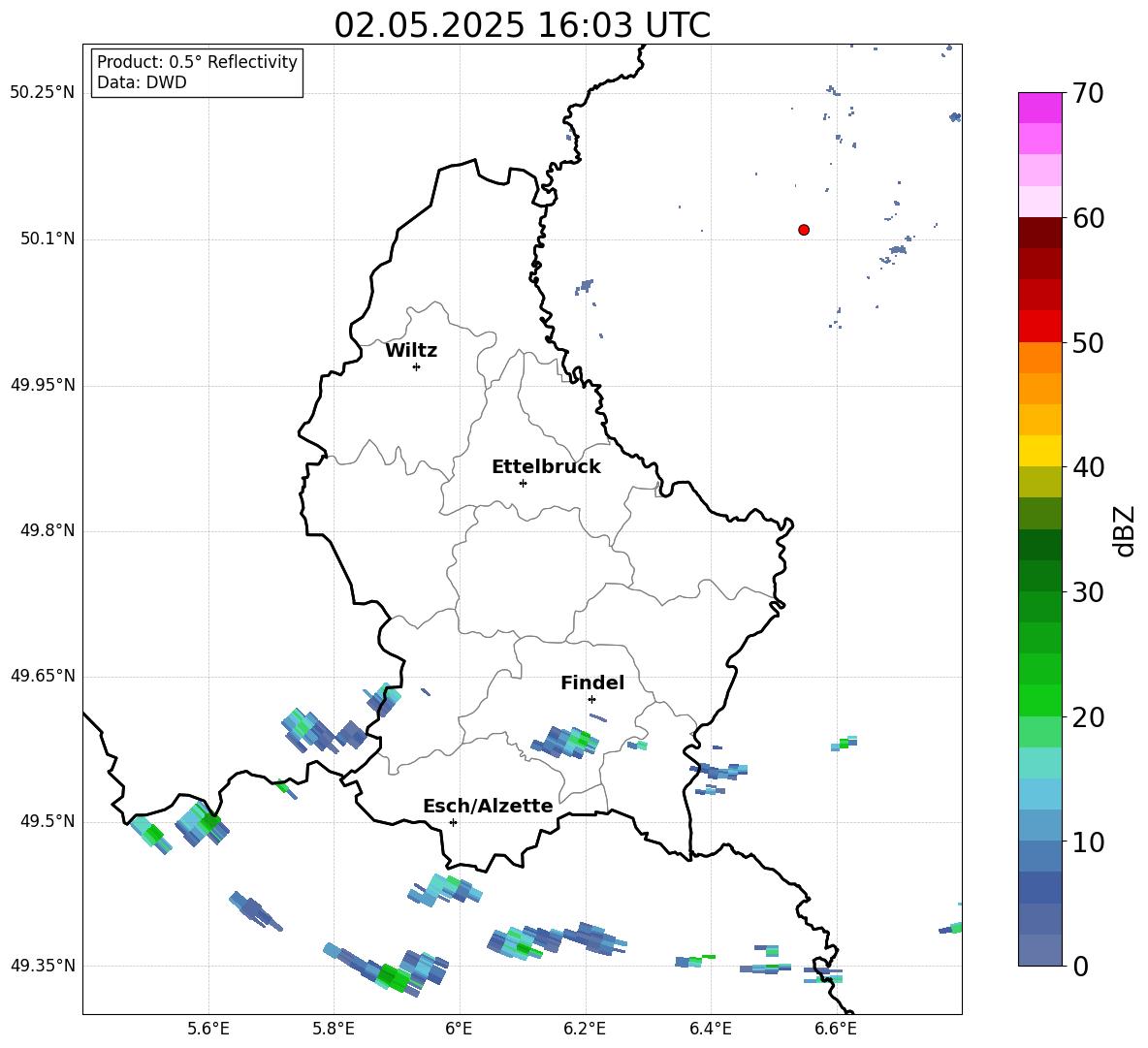Viewport: 1148px width, 1048px height.
Task: Click the 49.35°N latitude label
Action: pos(42,966)
